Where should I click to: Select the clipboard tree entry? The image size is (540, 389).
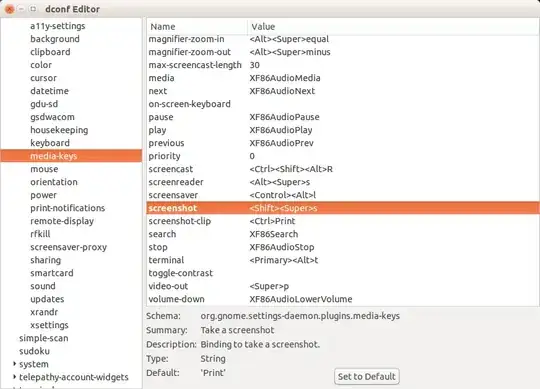point(50,52)
